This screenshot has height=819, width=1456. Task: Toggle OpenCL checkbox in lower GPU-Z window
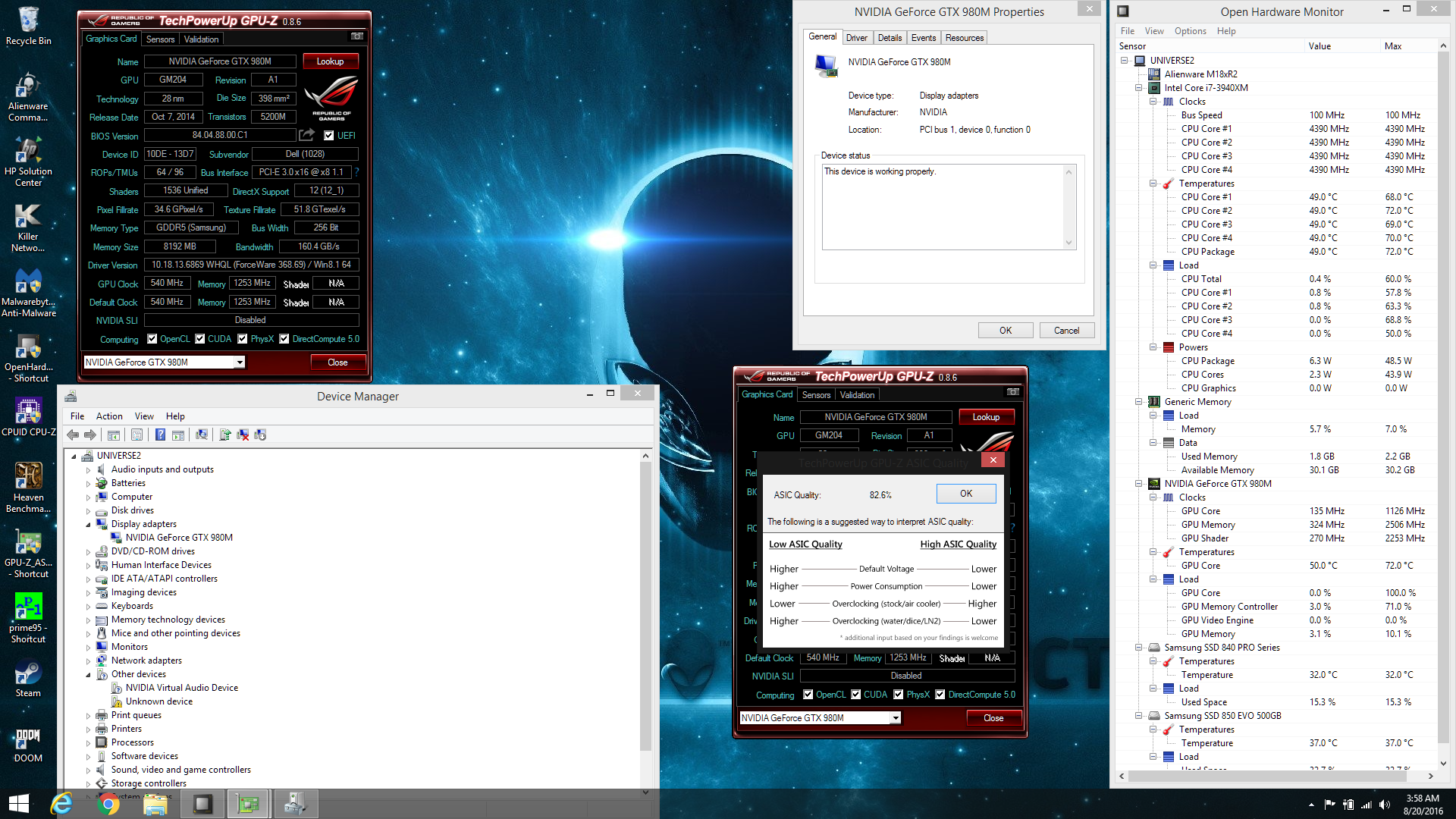[808, 695]
